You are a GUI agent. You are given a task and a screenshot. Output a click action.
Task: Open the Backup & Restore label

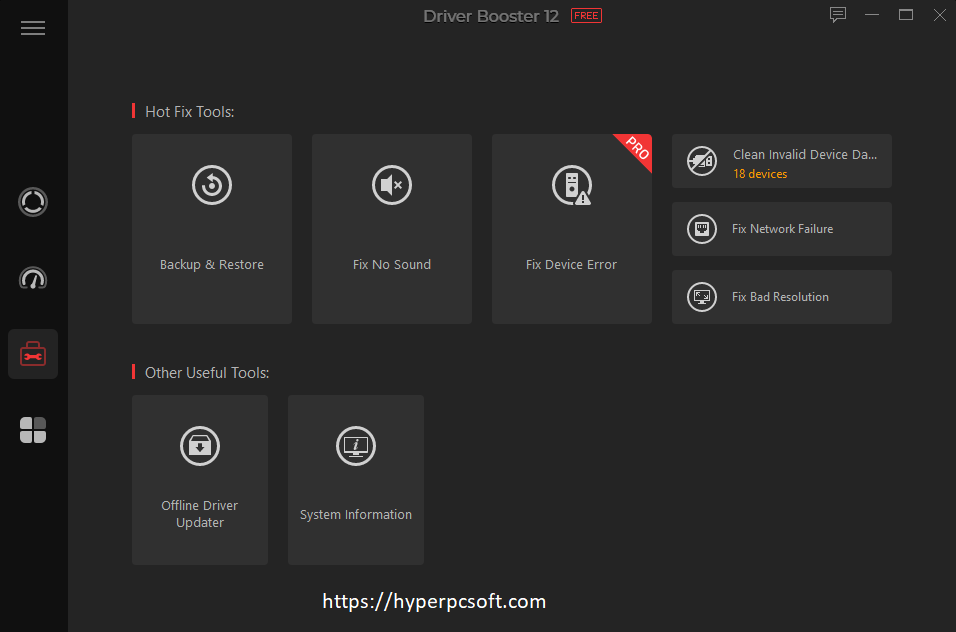point(212,265)
